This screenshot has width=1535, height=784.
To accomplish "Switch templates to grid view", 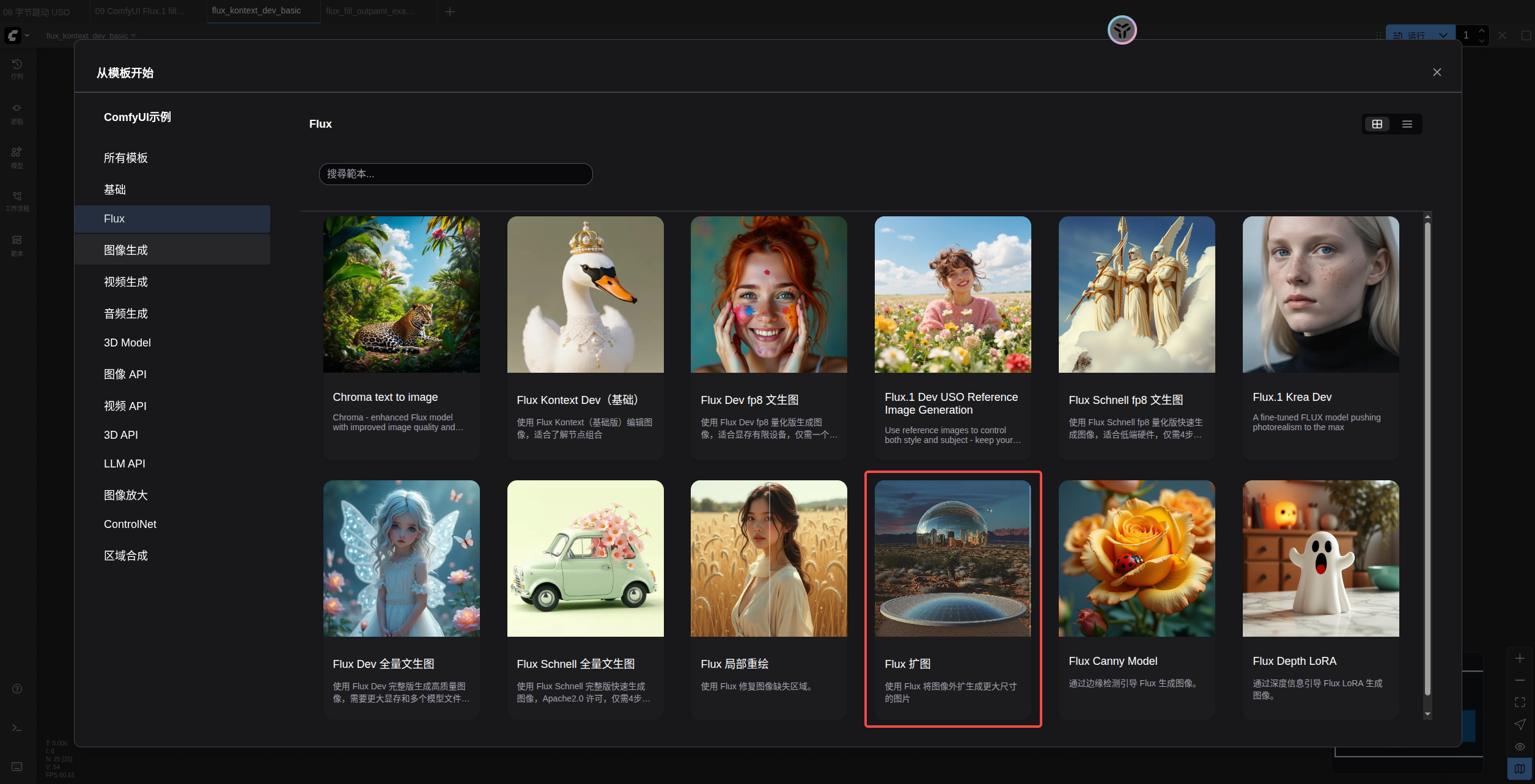I will click(x=1377, y=124).
